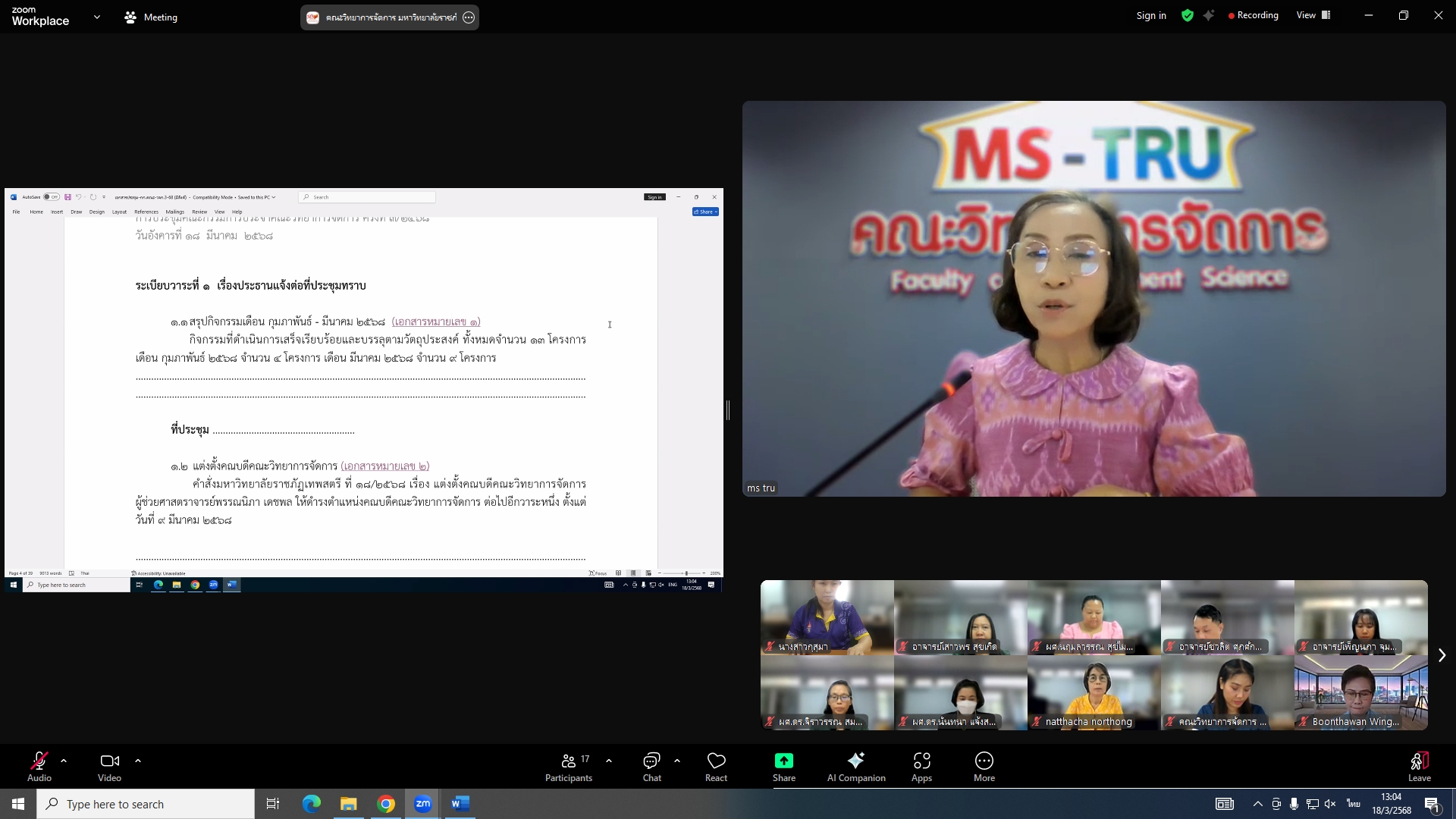This screenshot has height=819, width=1456.
Task: Open the Chat panel
Action: pyautogui.click(x=651, y=767)
